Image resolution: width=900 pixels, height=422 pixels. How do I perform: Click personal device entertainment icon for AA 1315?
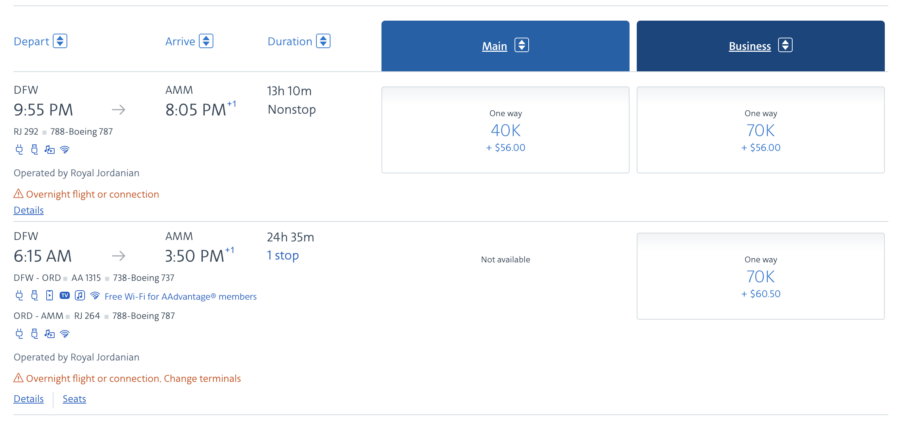(x=49, y=296)
